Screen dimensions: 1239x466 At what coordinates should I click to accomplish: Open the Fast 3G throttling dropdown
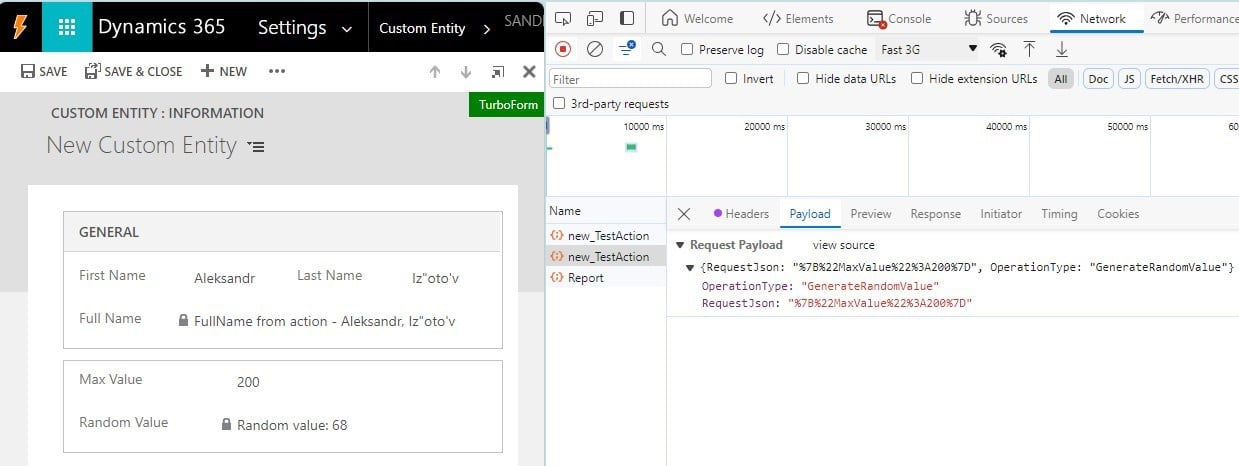click(929, 49)
